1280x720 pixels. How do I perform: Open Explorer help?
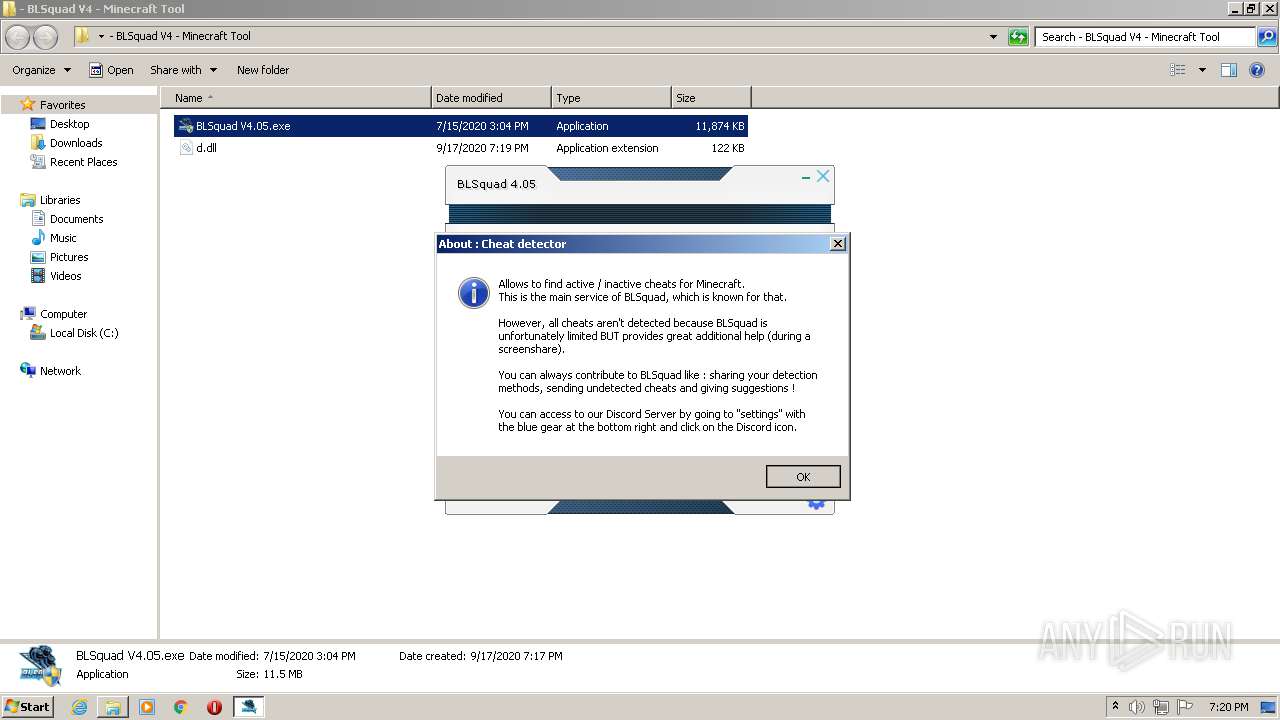pyautogui.click(x=1257, y=70)
